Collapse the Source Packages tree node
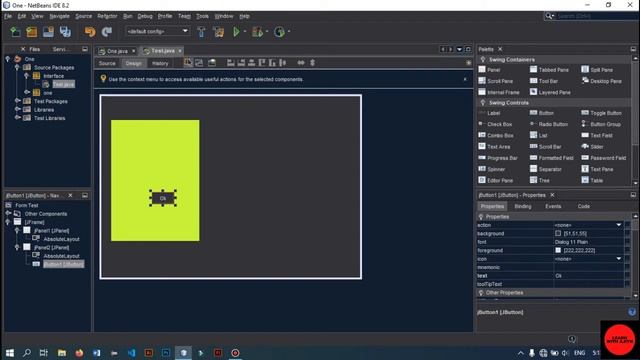This screenshot has width=640, height=360. [17, 67]
